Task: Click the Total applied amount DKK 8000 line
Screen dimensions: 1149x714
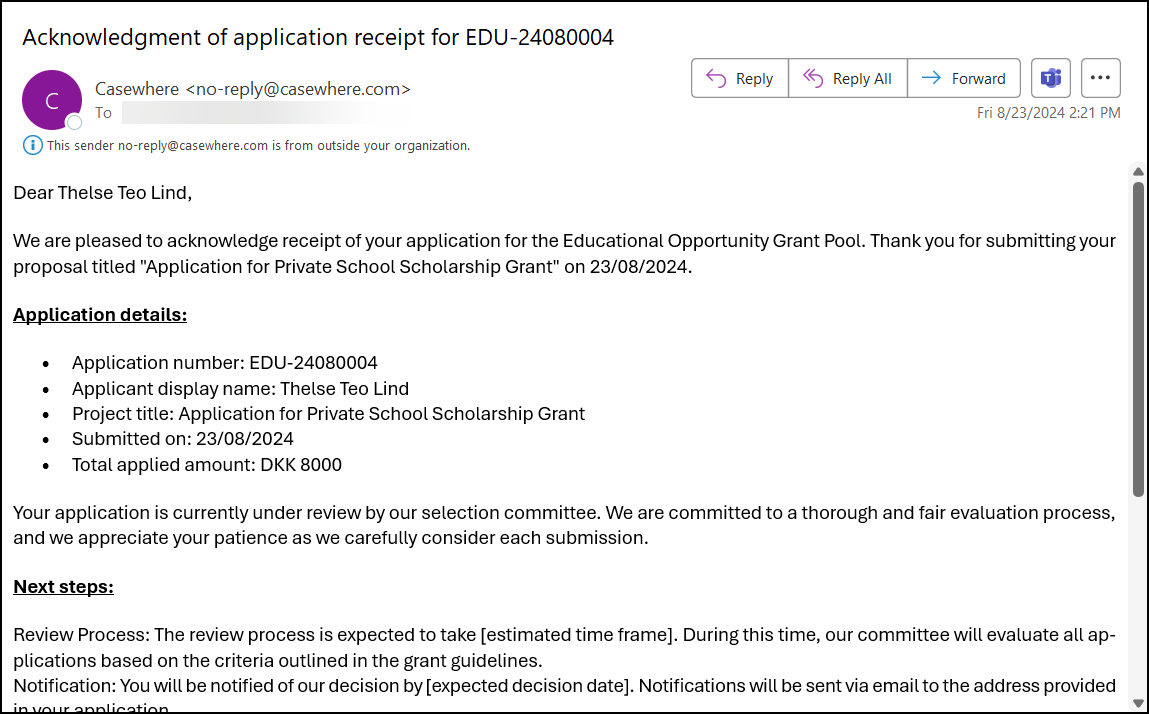Action: (x=207, y=465)
